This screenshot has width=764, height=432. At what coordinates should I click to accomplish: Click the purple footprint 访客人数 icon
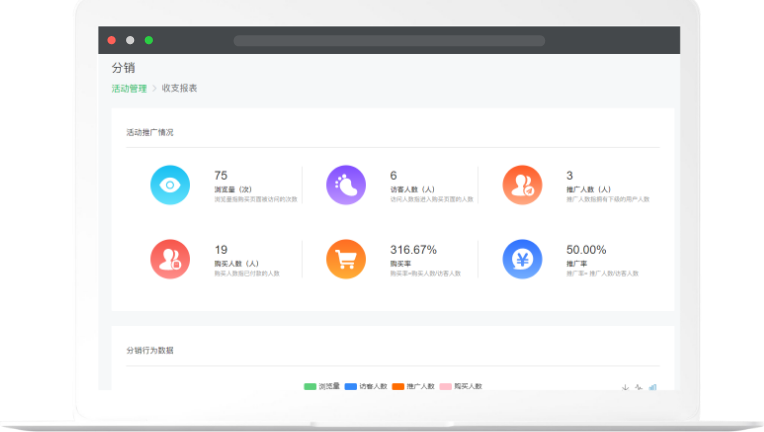coord(346,185)
